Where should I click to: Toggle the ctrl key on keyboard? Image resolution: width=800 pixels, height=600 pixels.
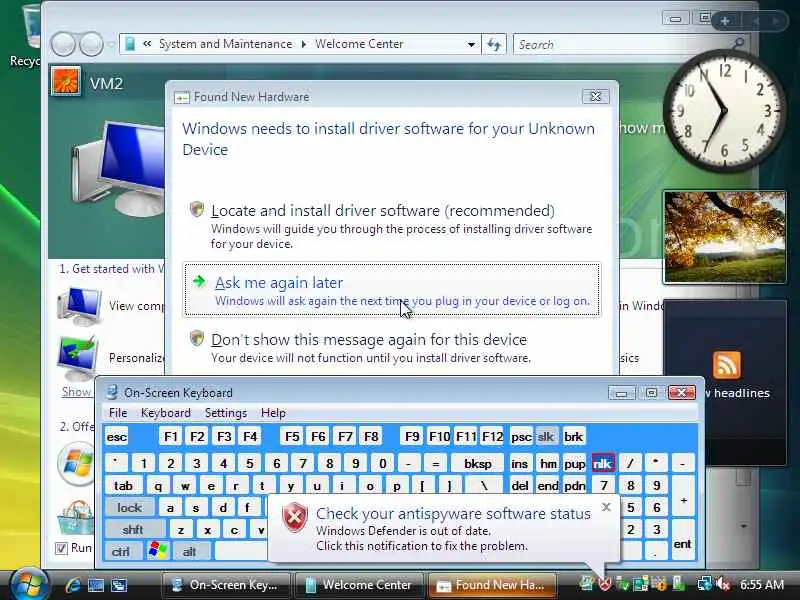[121, 552]
